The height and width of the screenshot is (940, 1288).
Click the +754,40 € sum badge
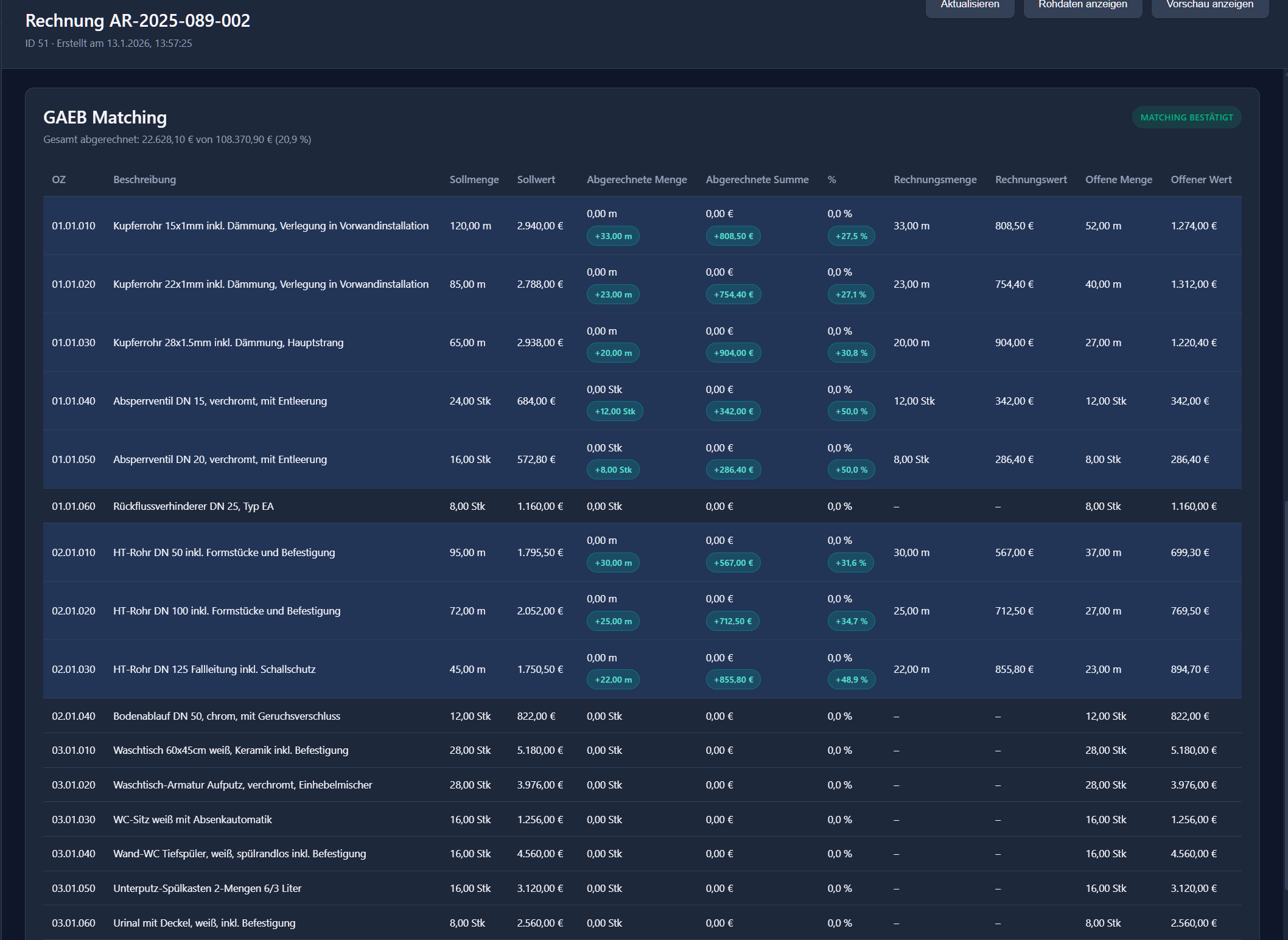point(733,294)
